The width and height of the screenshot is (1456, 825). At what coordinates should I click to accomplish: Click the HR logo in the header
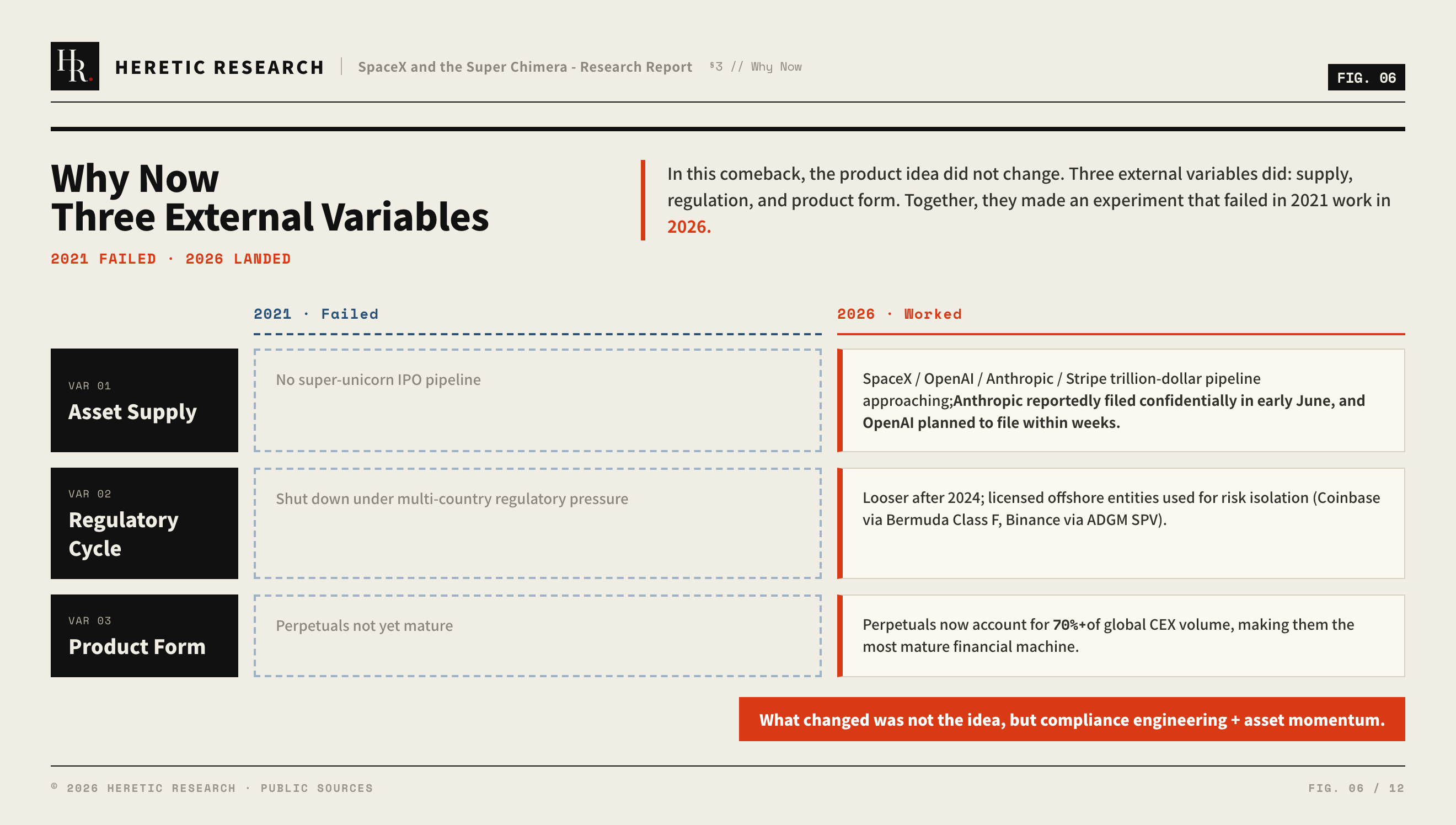75,66
